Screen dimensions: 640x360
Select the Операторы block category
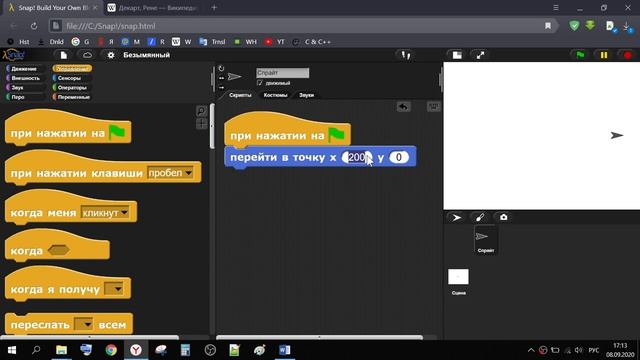click(72, 87)
